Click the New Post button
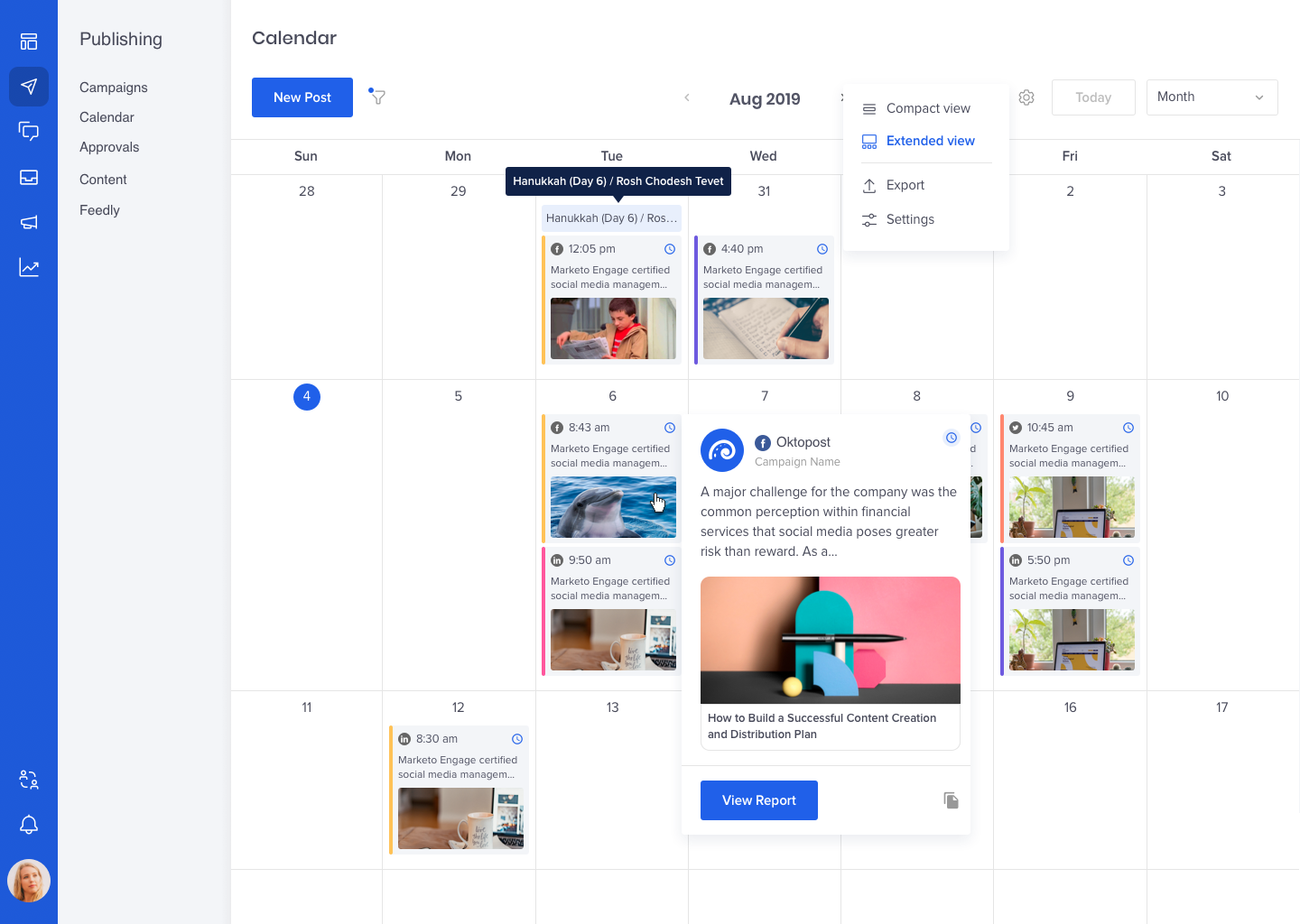This screenshot has height=924, width=1300. (x=302, y=97)
